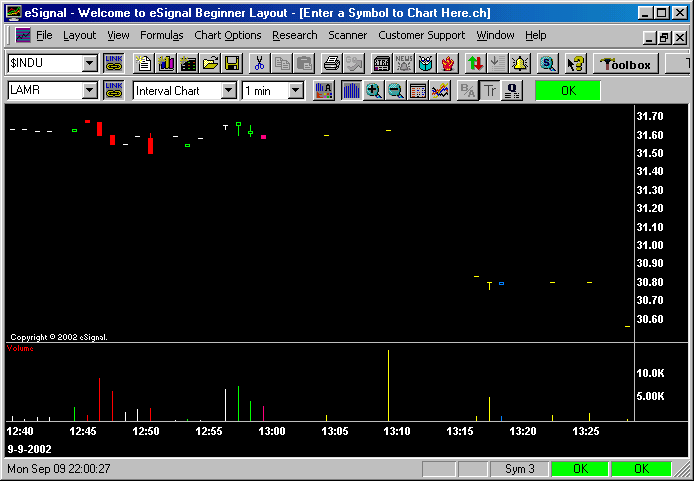
Task: Click the grayed down arrow list icon
Action: click(x=498, y=64)
